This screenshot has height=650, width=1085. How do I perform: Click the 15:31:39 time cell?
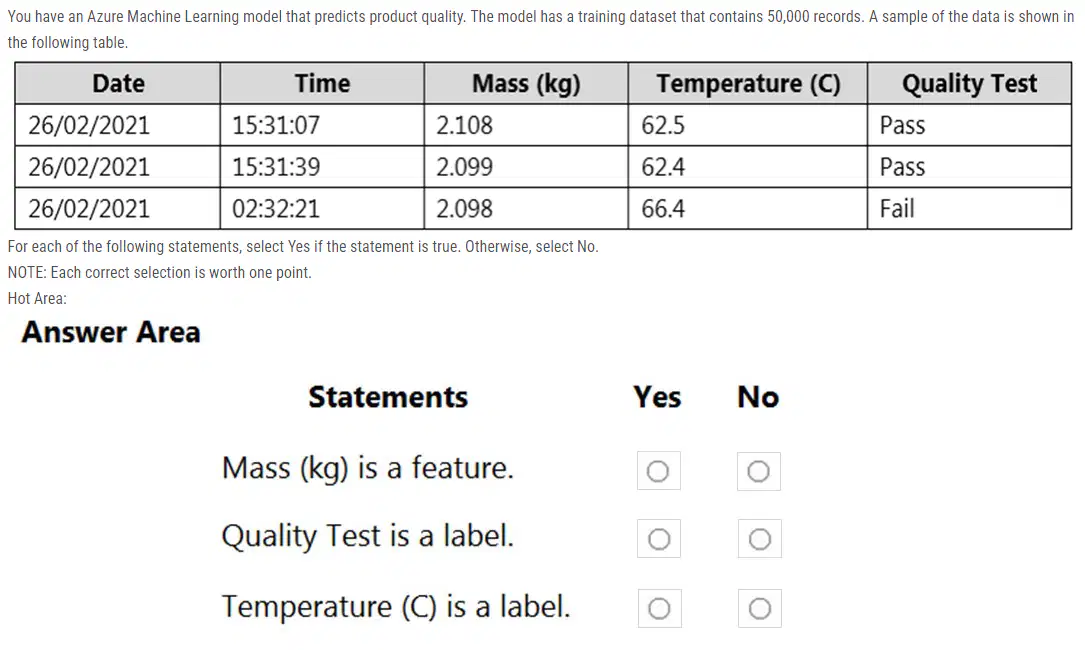click(x=322, y=167)
